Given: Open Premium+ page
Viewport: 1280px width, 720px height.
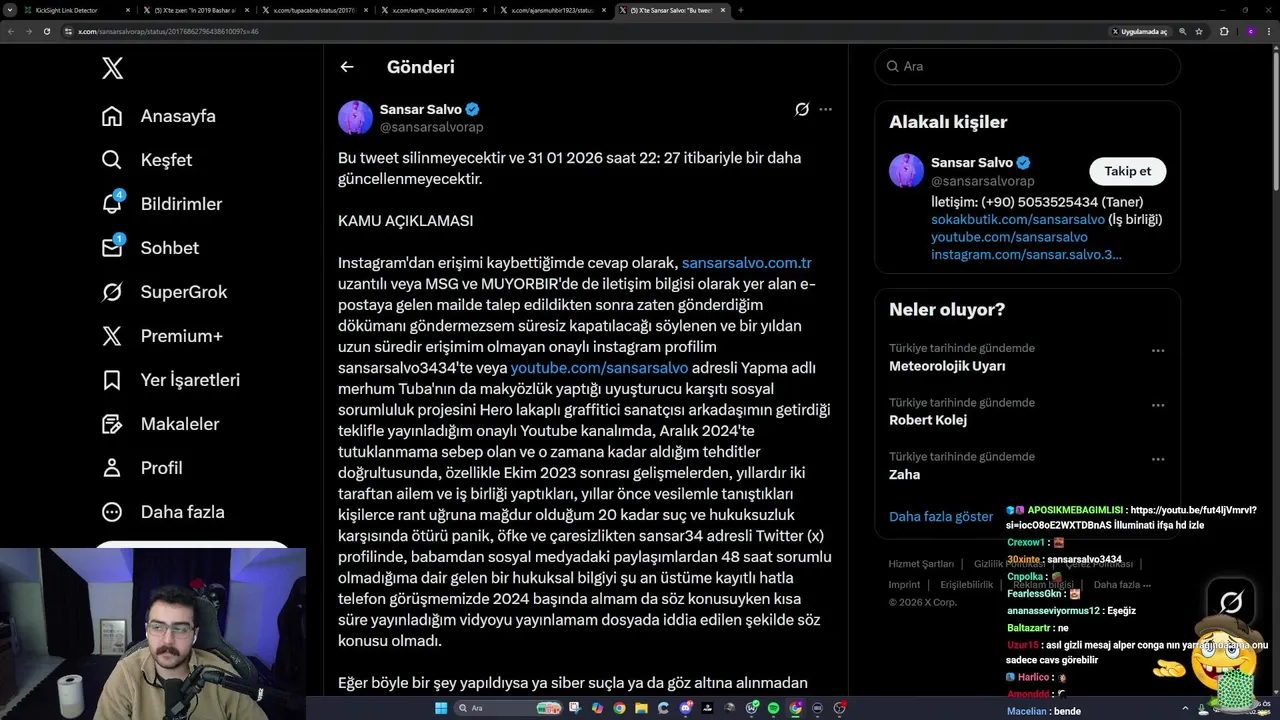Looking at the screenshot, I should click(x=162, y=336).
